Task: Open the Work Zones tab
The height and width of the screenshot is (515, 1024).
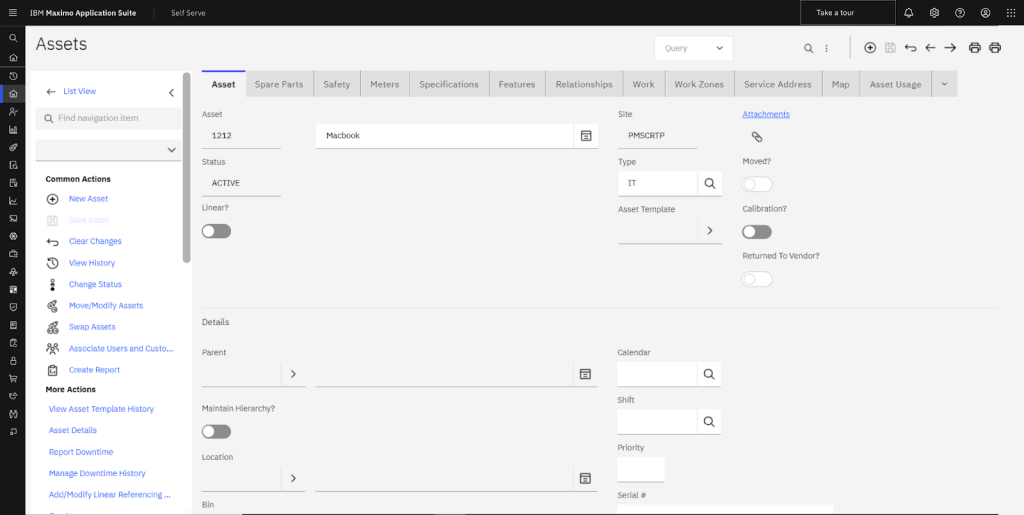Action: pos(699,84)
